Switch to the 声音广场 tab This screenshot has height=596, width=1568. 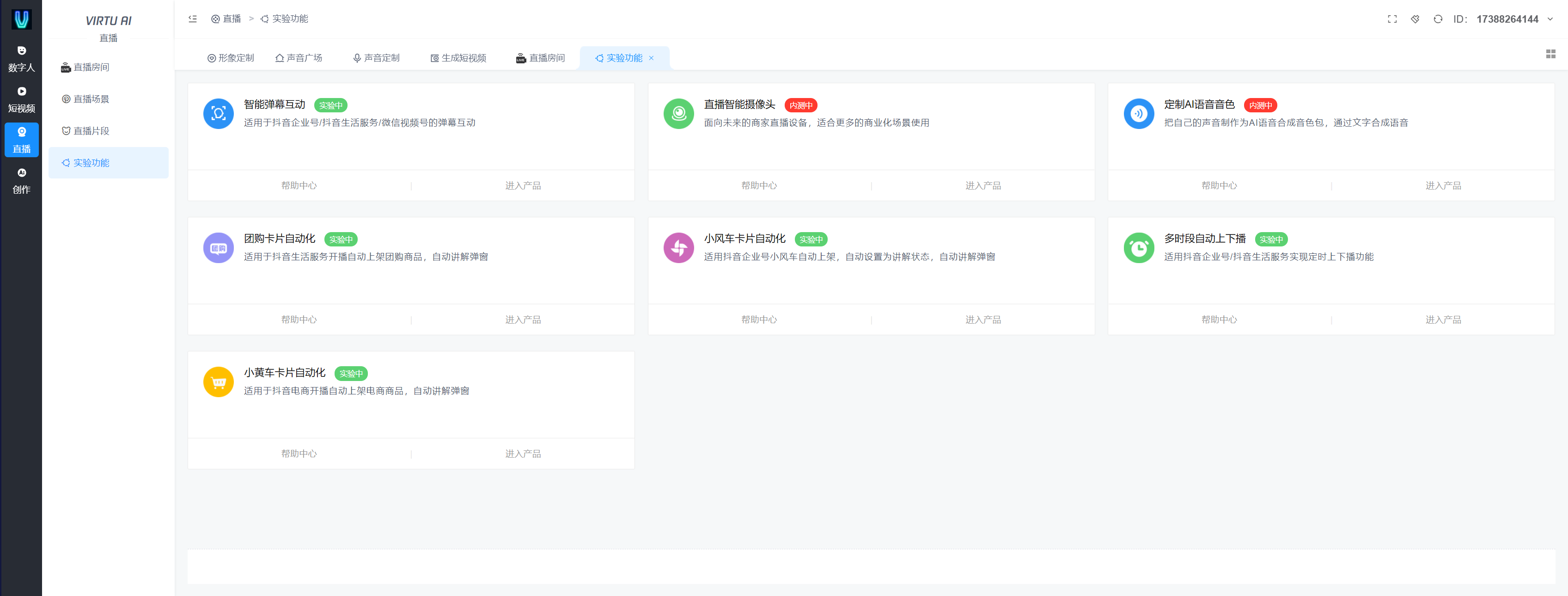tap(298, 58)
